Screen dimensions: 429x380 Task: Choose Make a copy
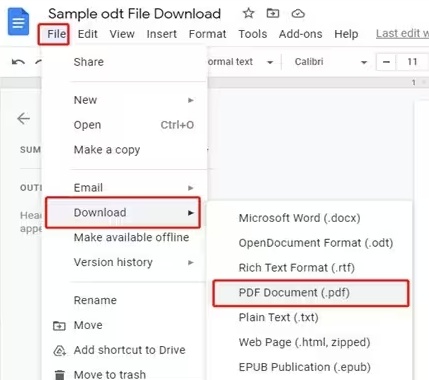(x=123, y=150)
